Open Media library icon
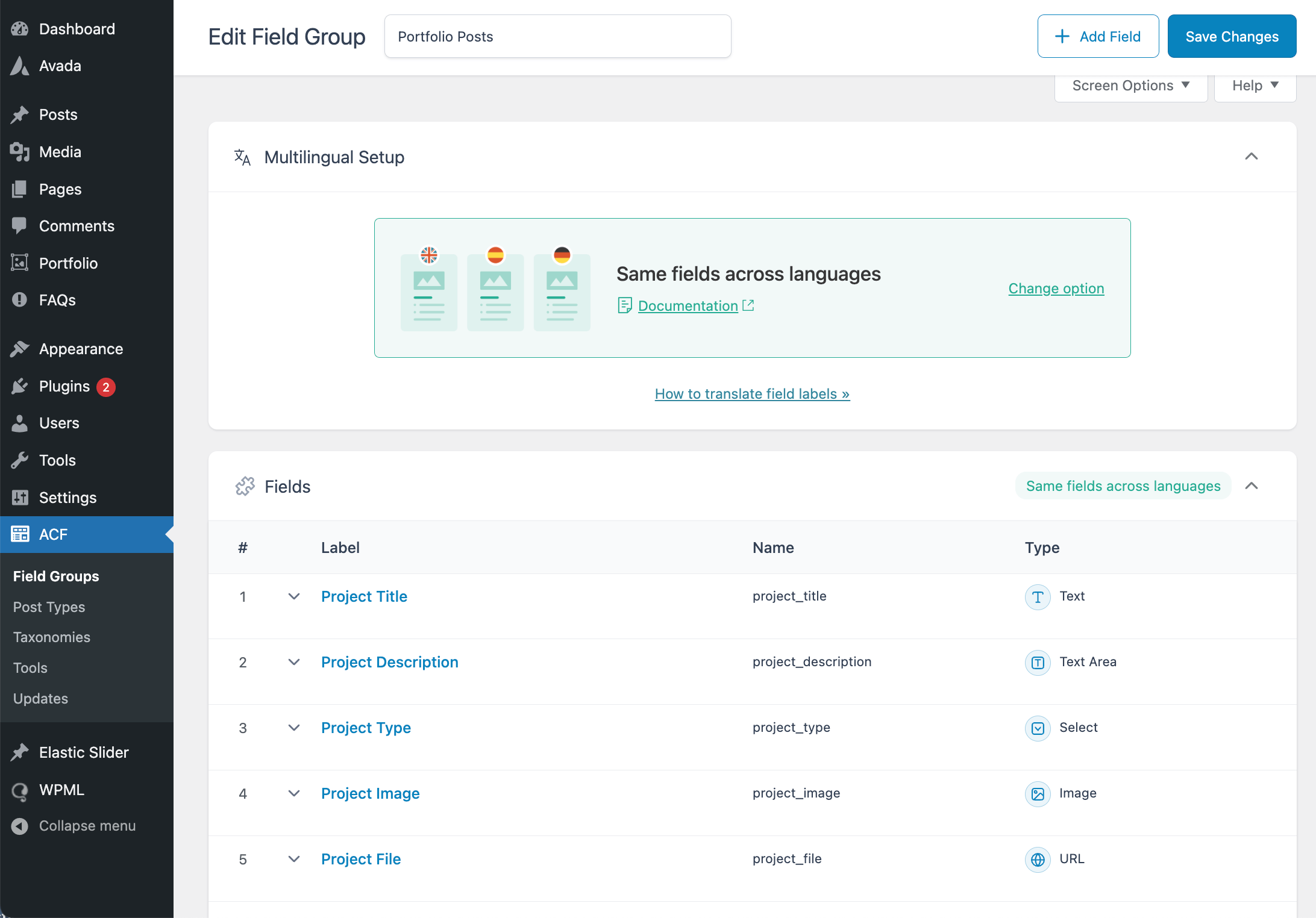Image resolution: width=1316 pixels, height=918 pixels. coord(20,152)
